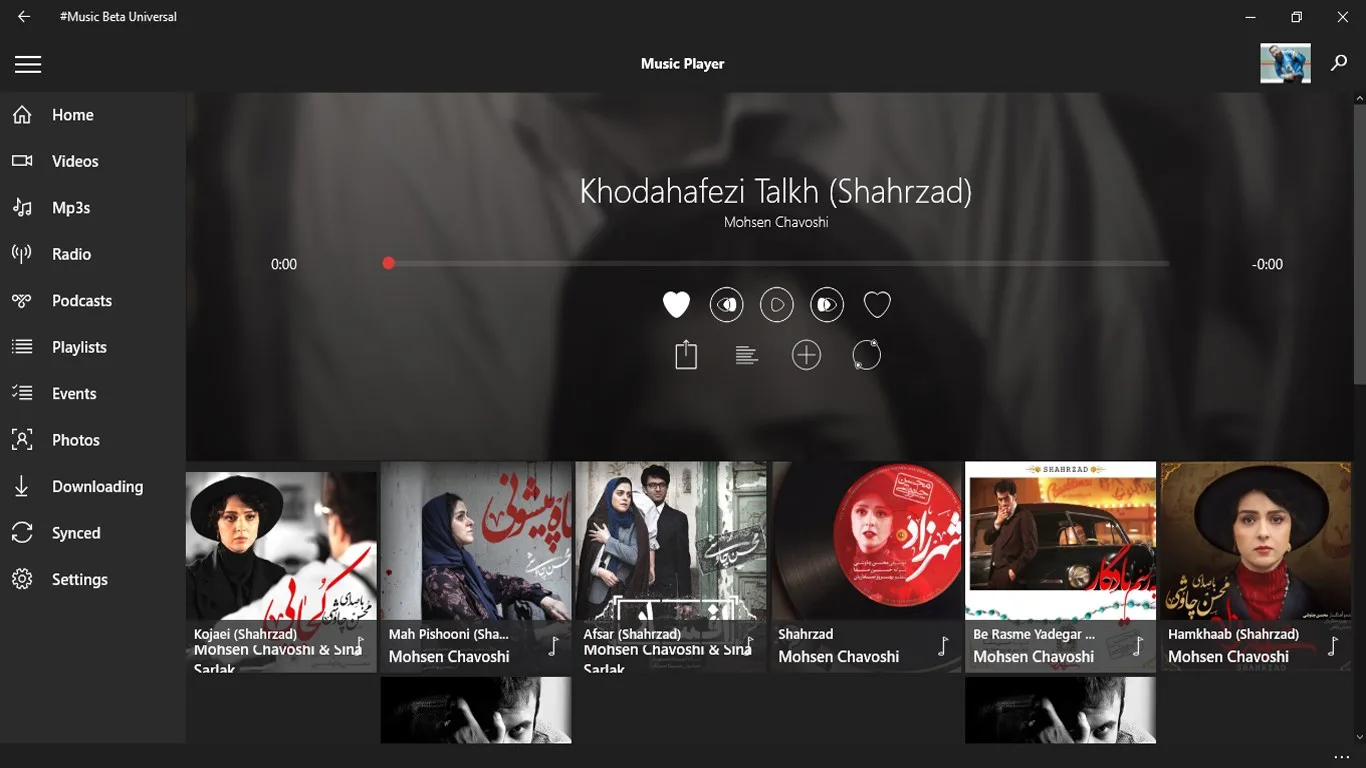Open the user profile avatar
The image size is (1366, 768).
[x=1285, y=63]
